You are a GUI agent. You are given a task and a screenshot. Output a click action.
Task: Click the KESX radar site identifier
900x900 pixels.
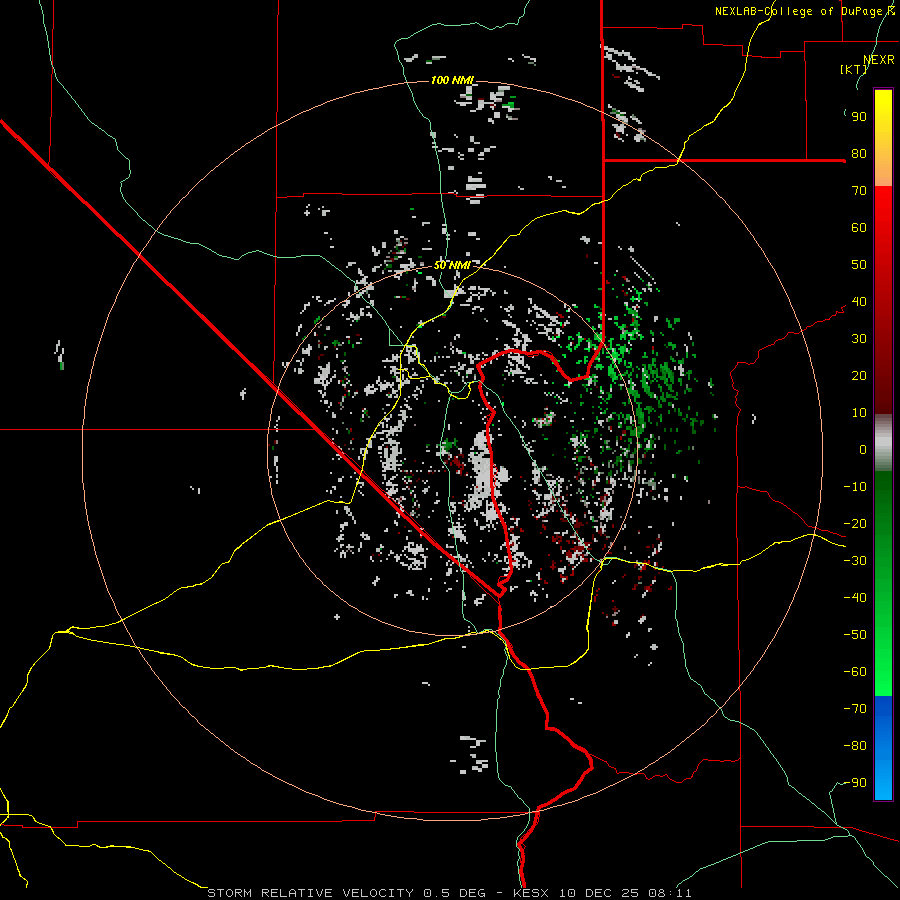point(531,893)
